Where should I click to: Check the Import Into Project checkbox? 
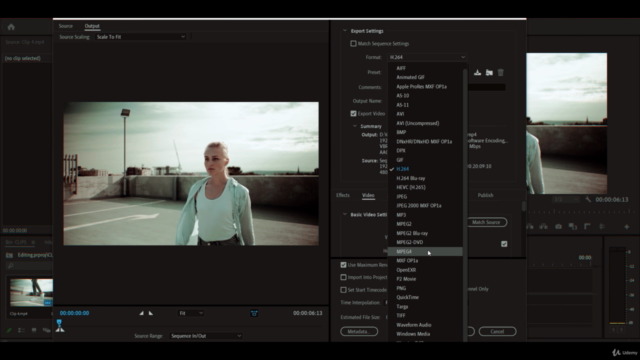pos(343,277)
